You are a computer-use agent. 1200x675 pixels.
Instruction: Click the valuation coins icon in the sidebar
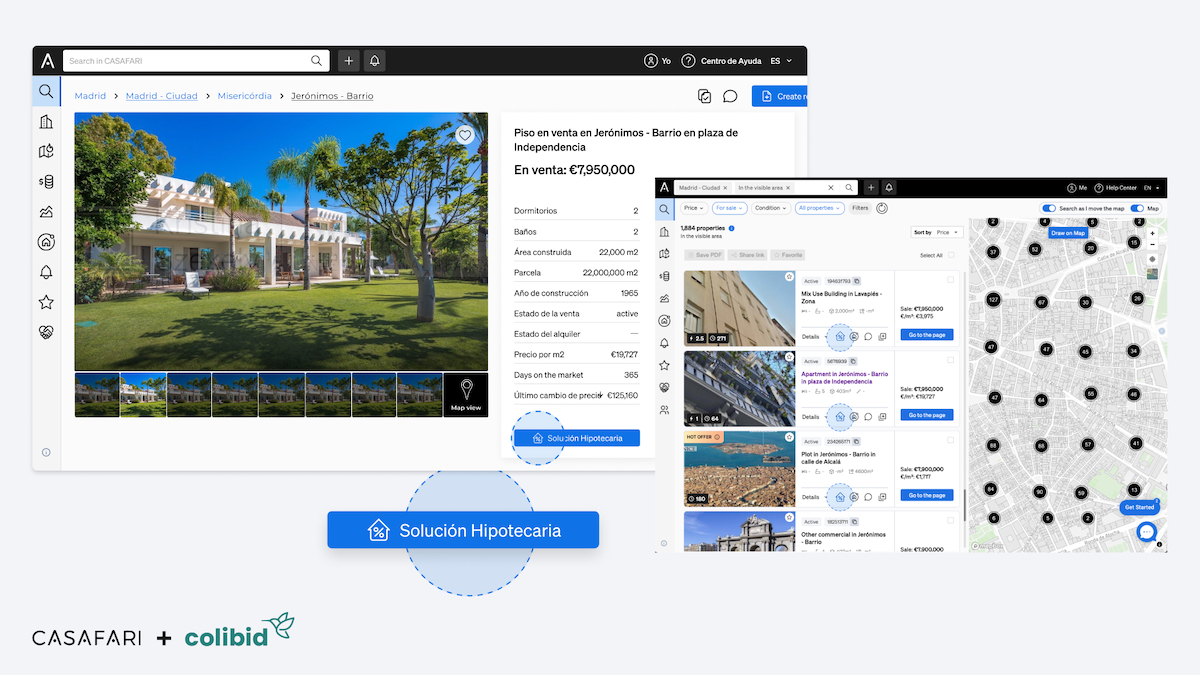(x=46, y=181)
